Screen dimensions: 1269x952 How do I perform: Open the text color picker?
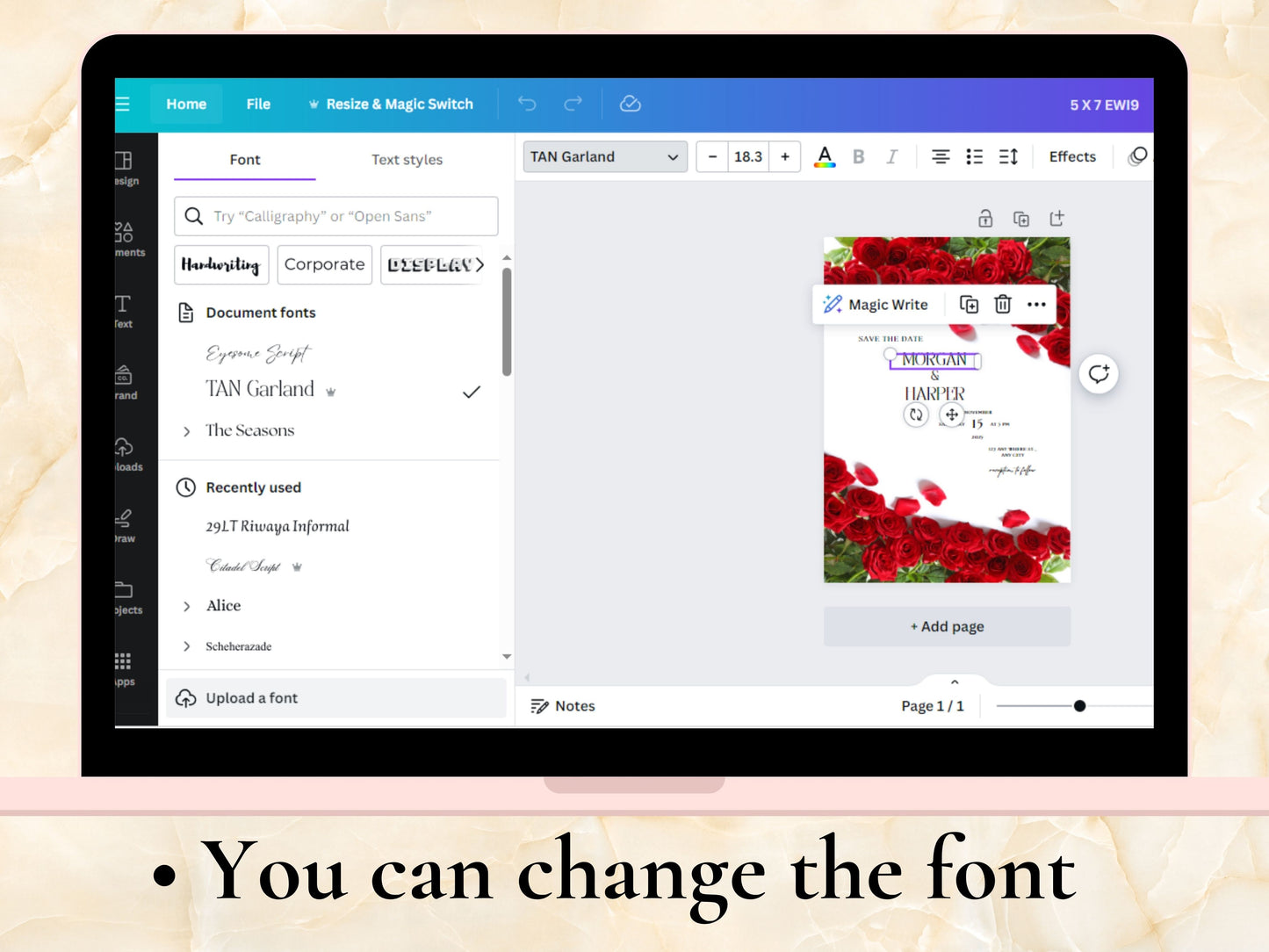pyautogui.click(x=825, y=157)
